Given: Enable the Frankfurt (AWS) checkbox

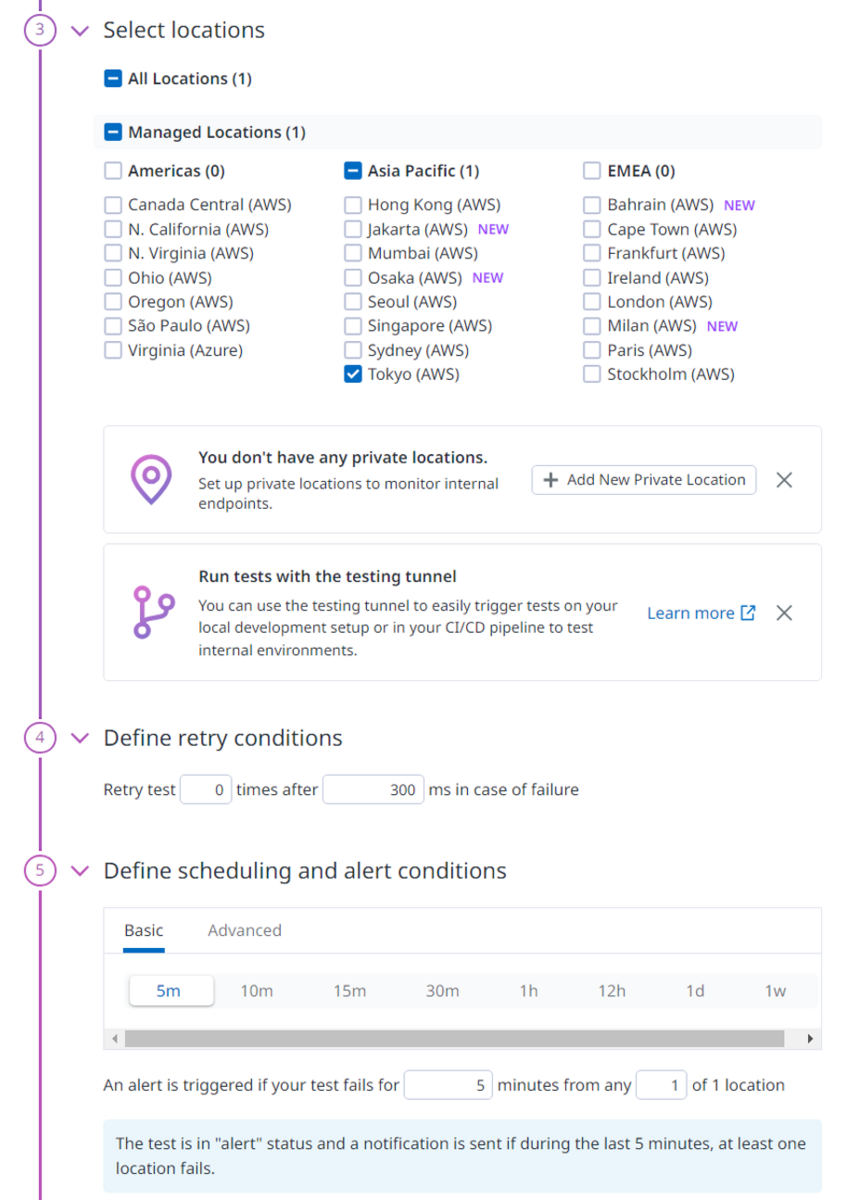Looking at the screenshot, I should point(592,254).
